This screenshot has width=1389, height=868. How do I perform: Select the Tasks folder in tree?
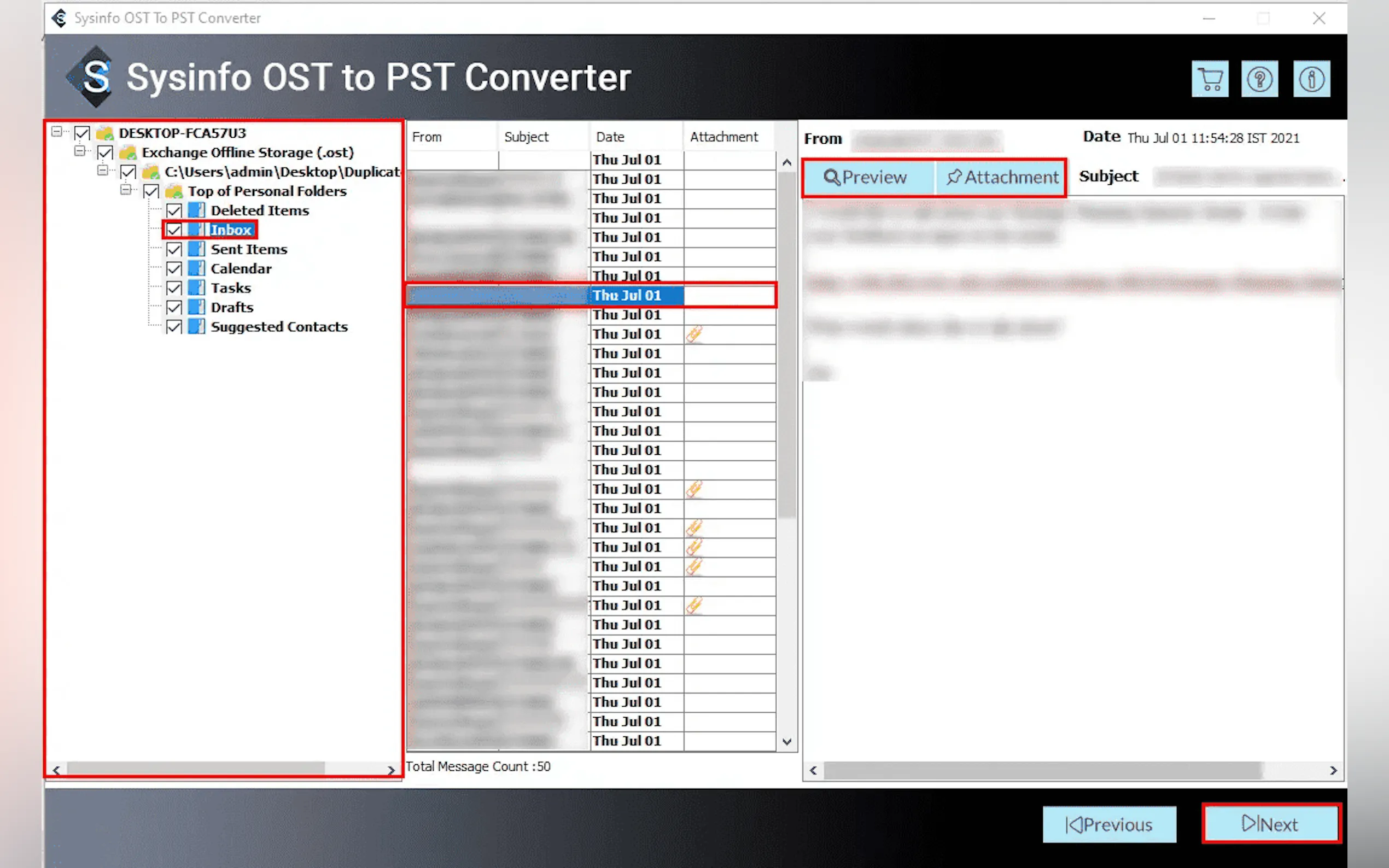(x=230, y=288)
